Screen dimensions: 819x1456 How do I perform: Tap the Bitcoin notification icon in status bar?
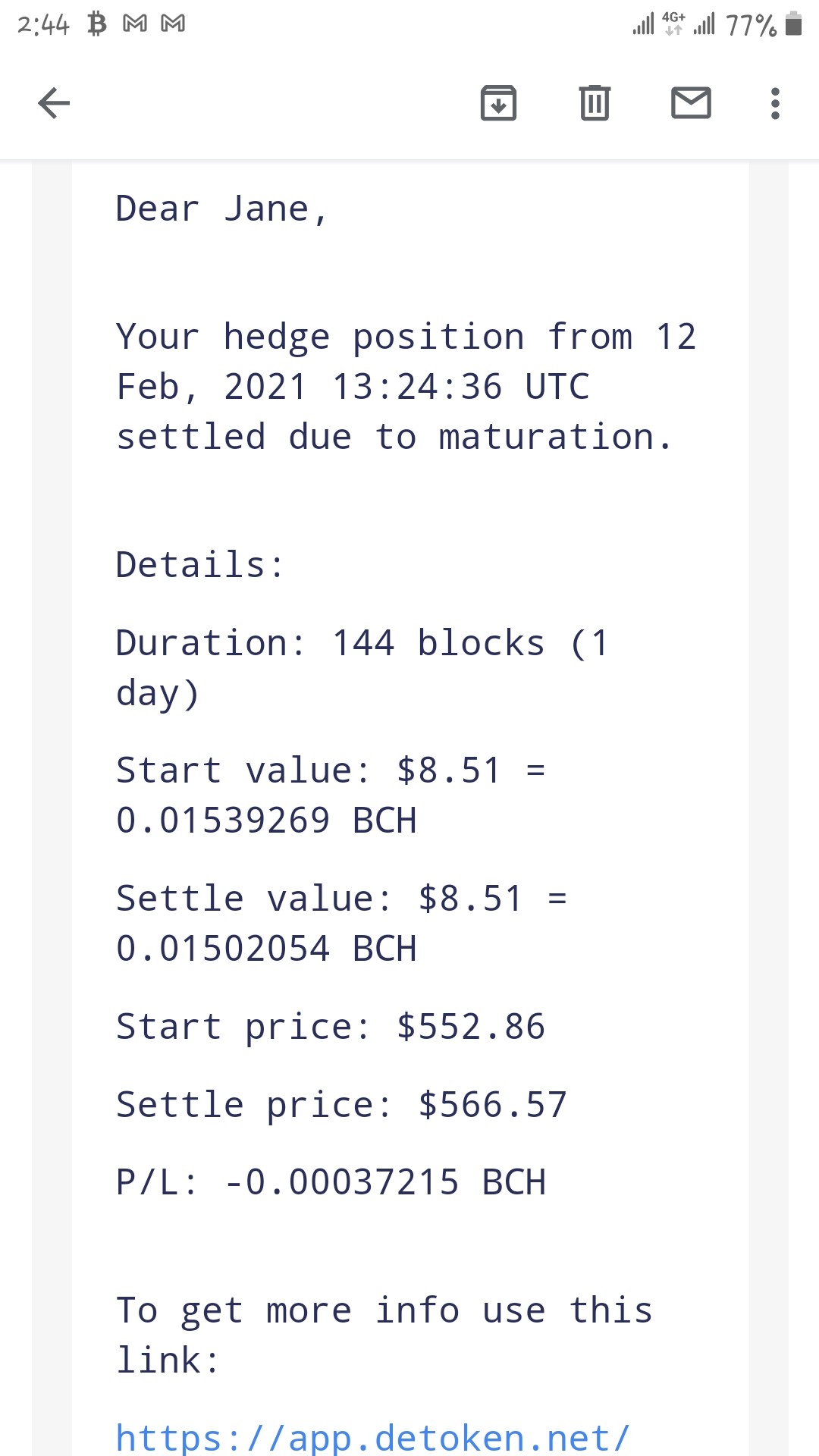[x=96, y=24]
